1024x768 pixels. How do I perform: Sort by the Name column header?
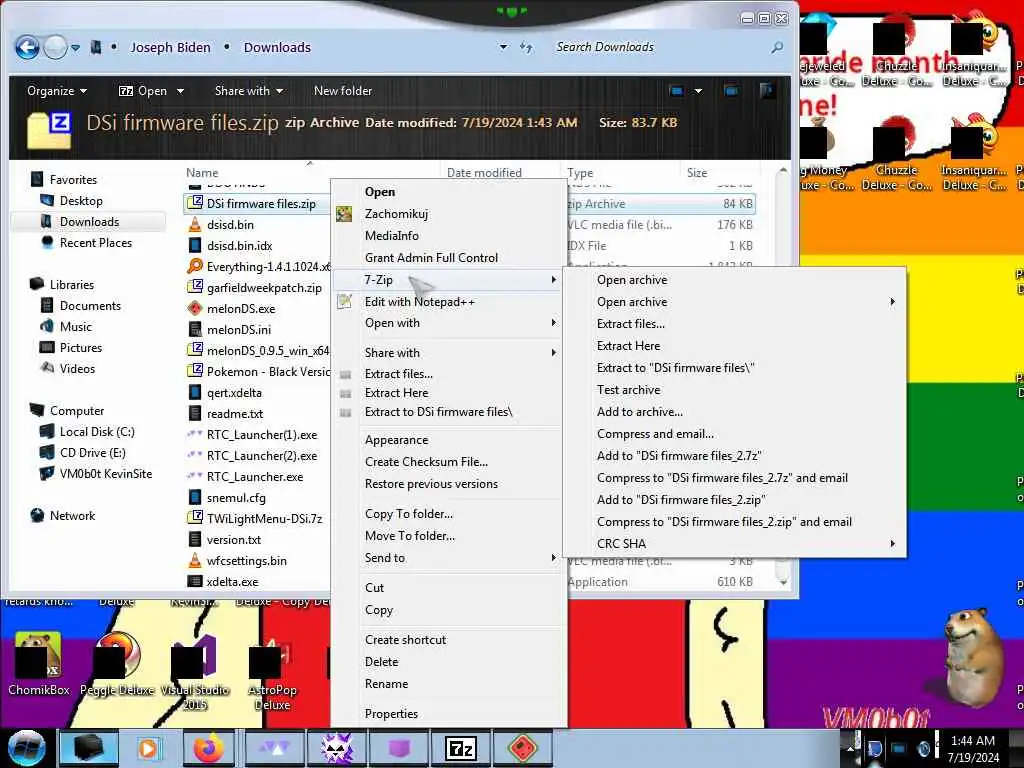click(x=312, y=172)
